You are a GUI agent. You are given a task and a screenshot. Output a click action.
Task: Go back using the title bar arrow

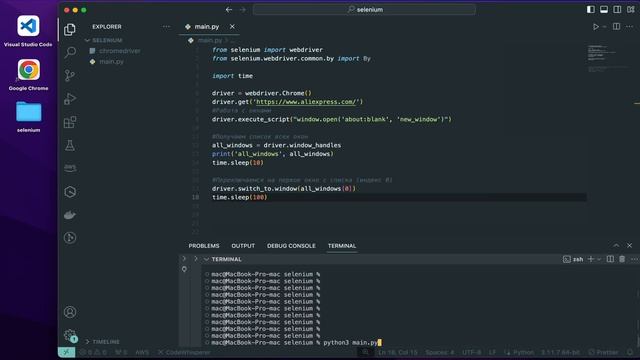point(229,9)
